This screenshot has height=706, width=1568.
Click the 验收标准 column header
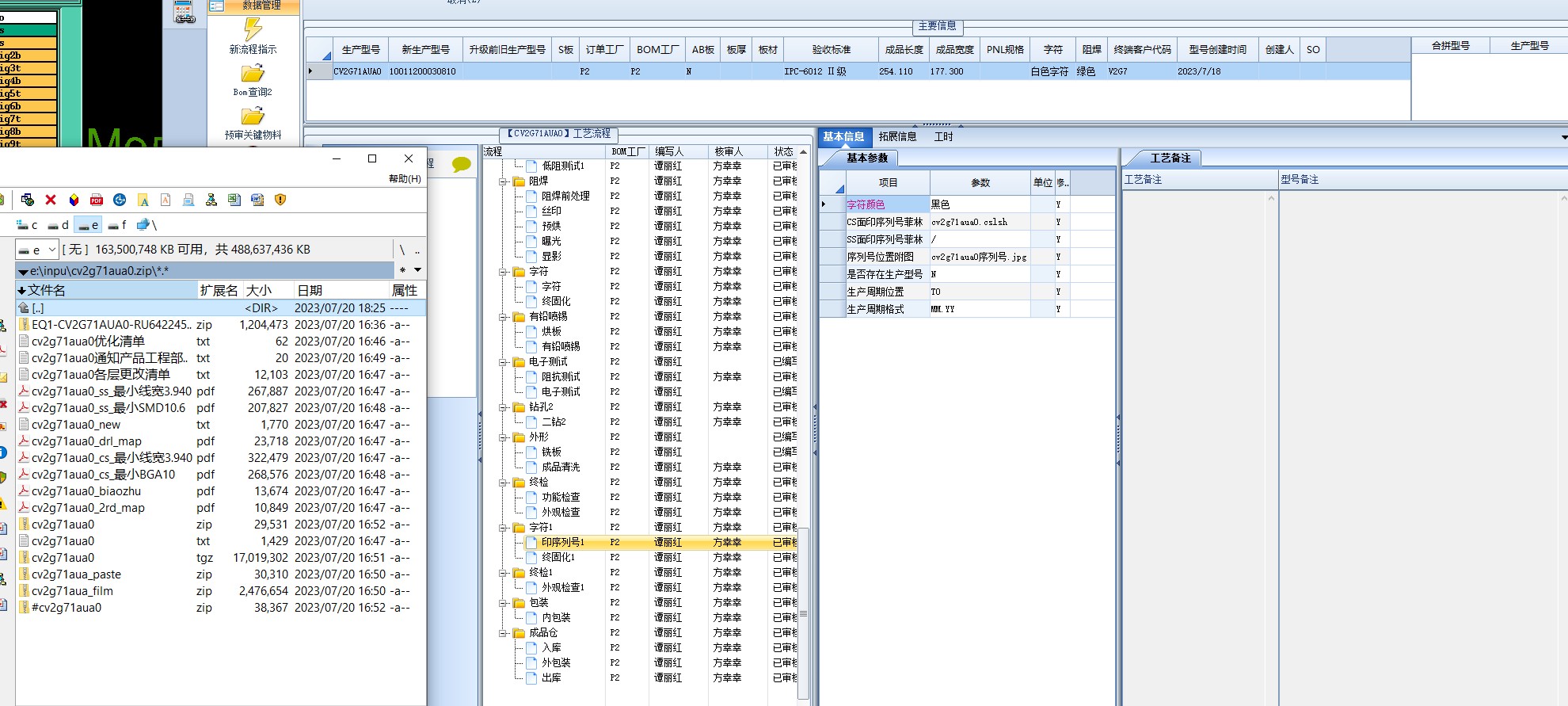tap(832, 49)
